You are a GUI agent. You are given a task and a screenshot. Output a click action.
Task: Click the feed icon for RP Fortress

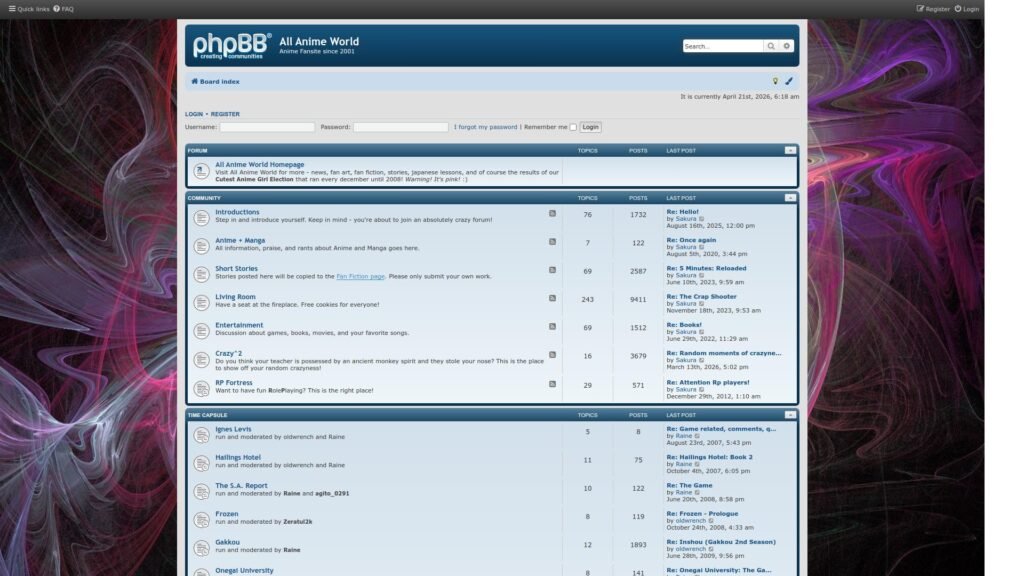(552, 383)
